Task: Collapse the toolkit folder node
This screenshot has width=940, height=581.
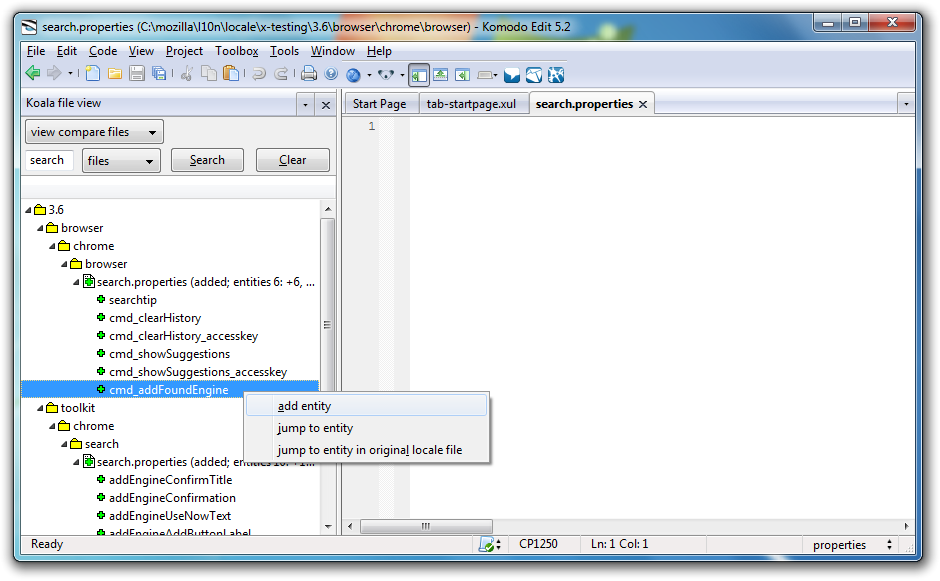Action: click(40, 408)
